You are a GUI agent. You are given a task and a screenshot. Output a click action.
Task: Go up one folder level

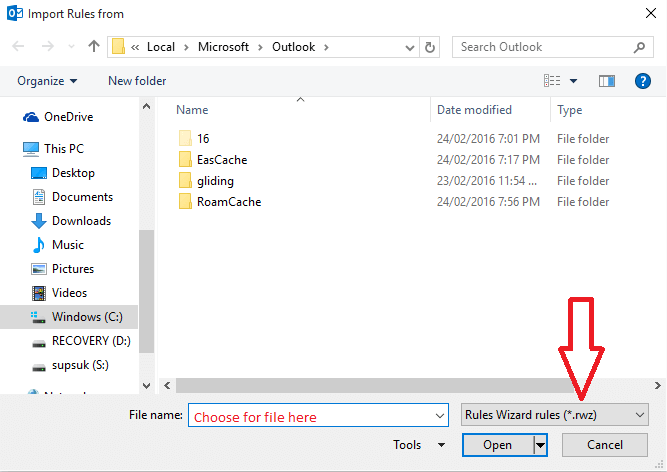(x=94, y=46)
